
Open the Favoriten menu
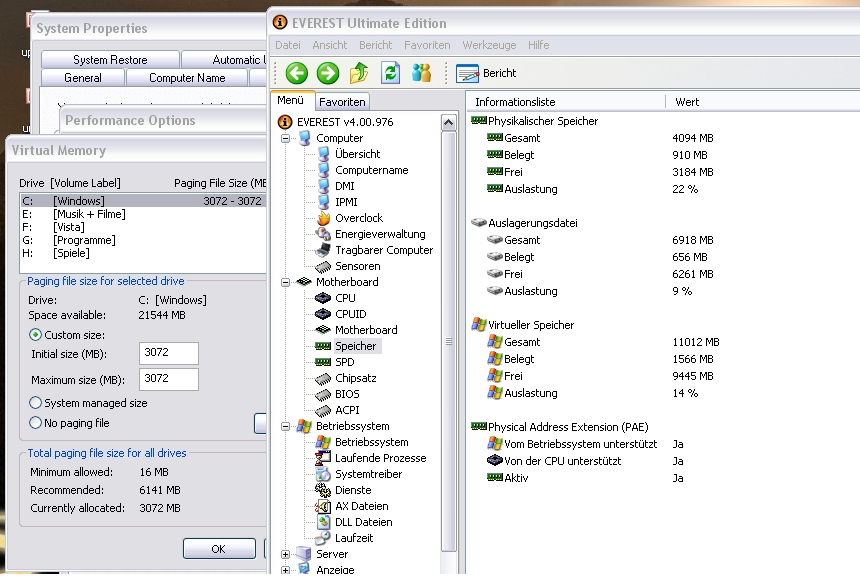click(x=427, y=45)
